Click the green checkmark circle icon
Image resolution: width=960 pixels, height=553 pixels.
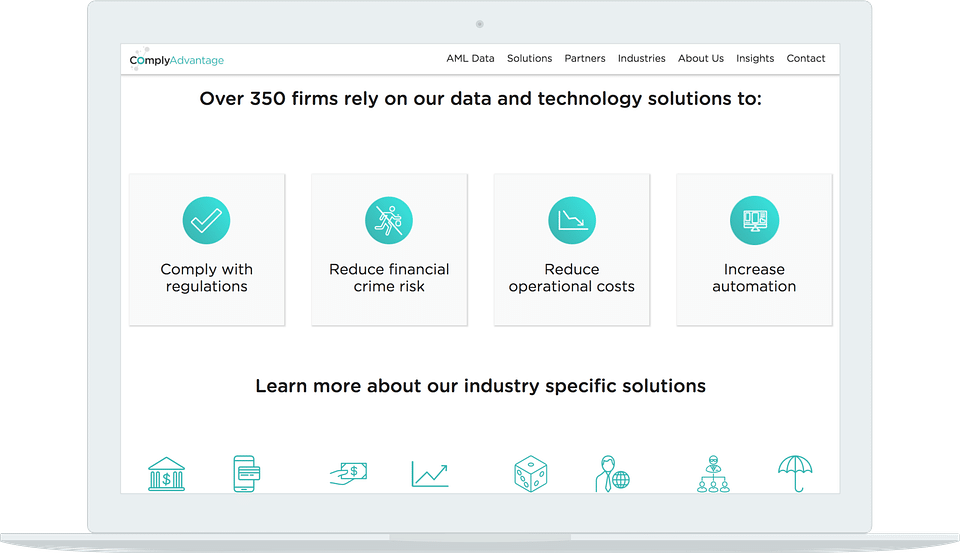[206, 220]
